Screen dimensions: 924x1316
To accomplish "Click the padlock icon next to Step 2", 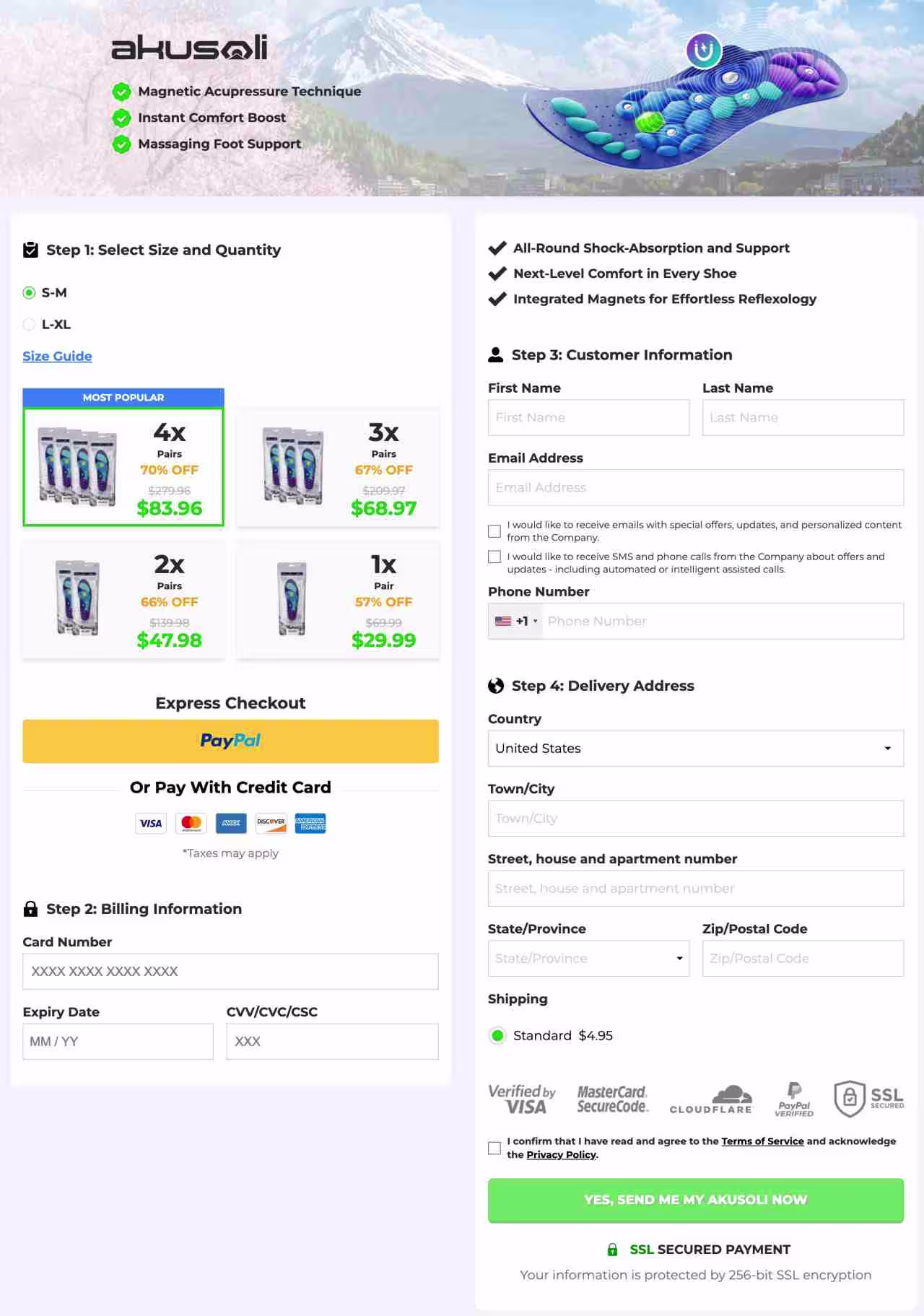I will coord(30,909).
